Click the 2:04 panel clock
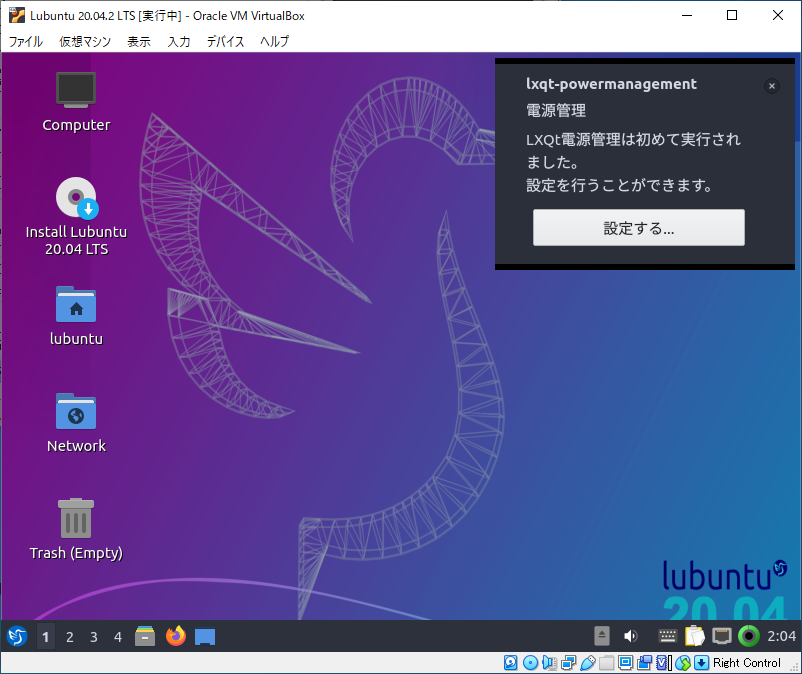The image size is (802, 674). click(781, 636)
